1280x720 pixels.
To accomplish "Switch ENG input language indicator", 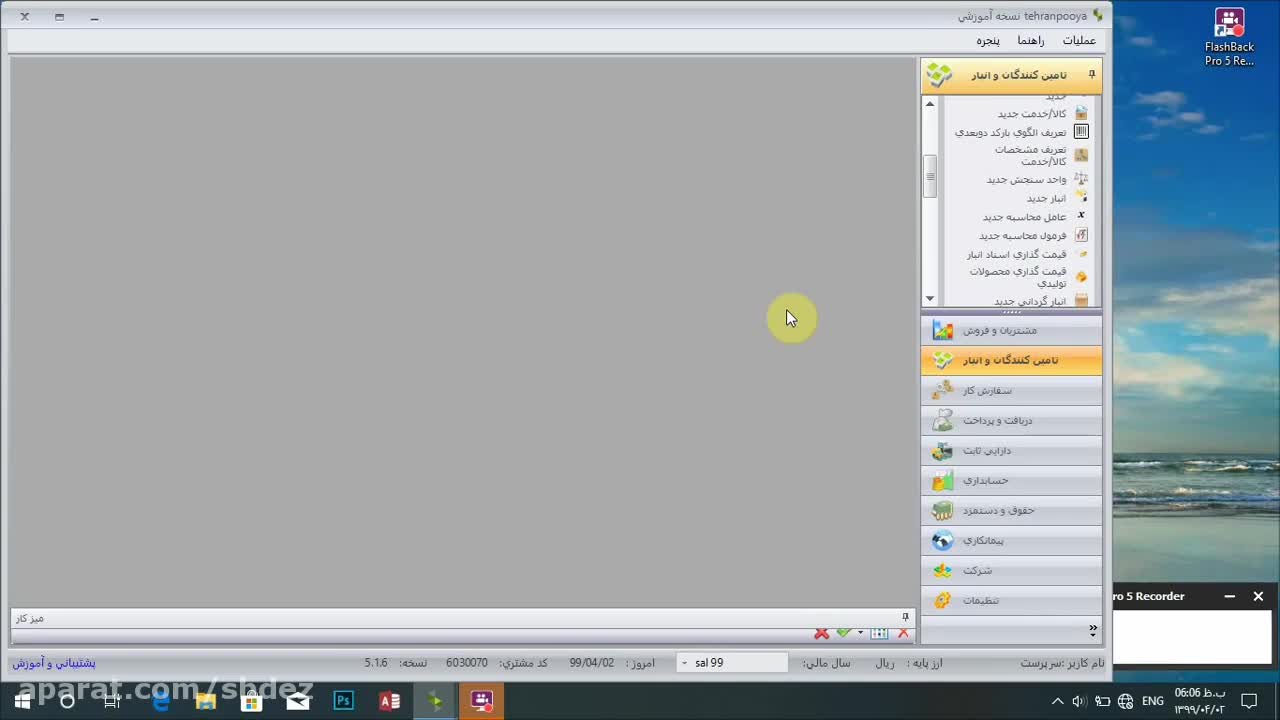I will tap(1152, 701).
